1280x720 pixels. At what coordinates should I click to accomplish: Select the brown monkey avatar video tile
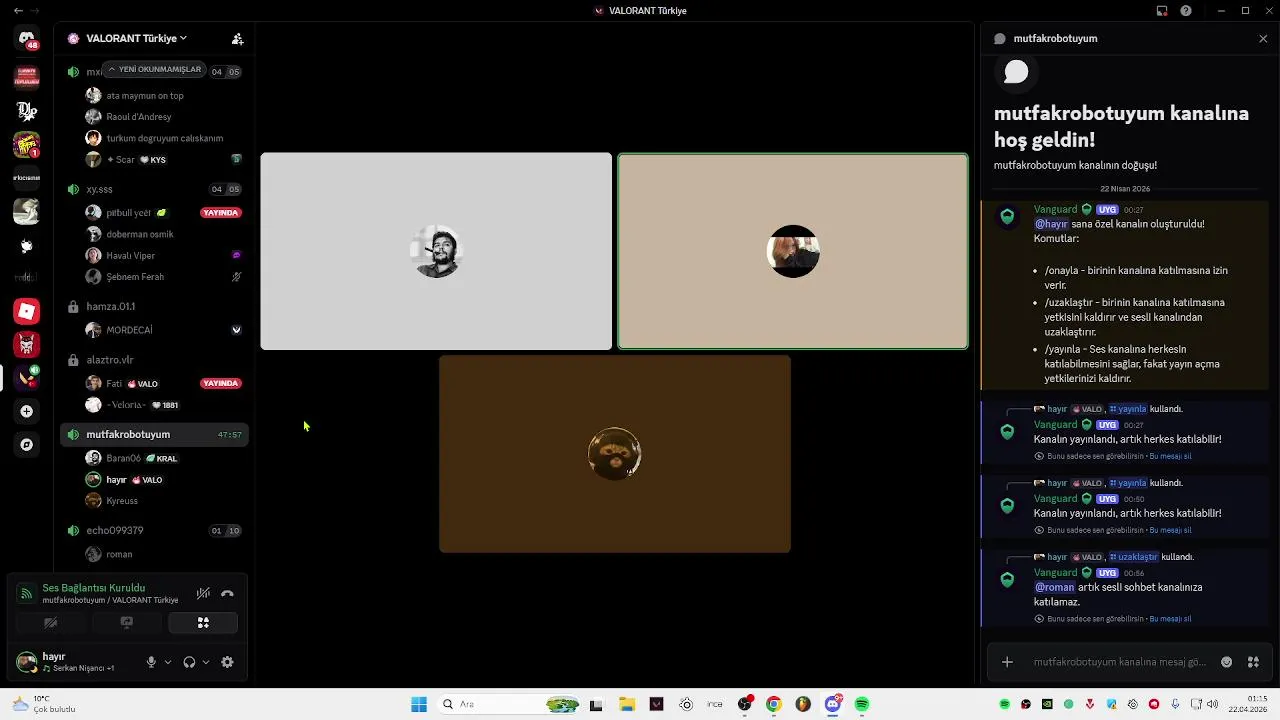[615, 454]
